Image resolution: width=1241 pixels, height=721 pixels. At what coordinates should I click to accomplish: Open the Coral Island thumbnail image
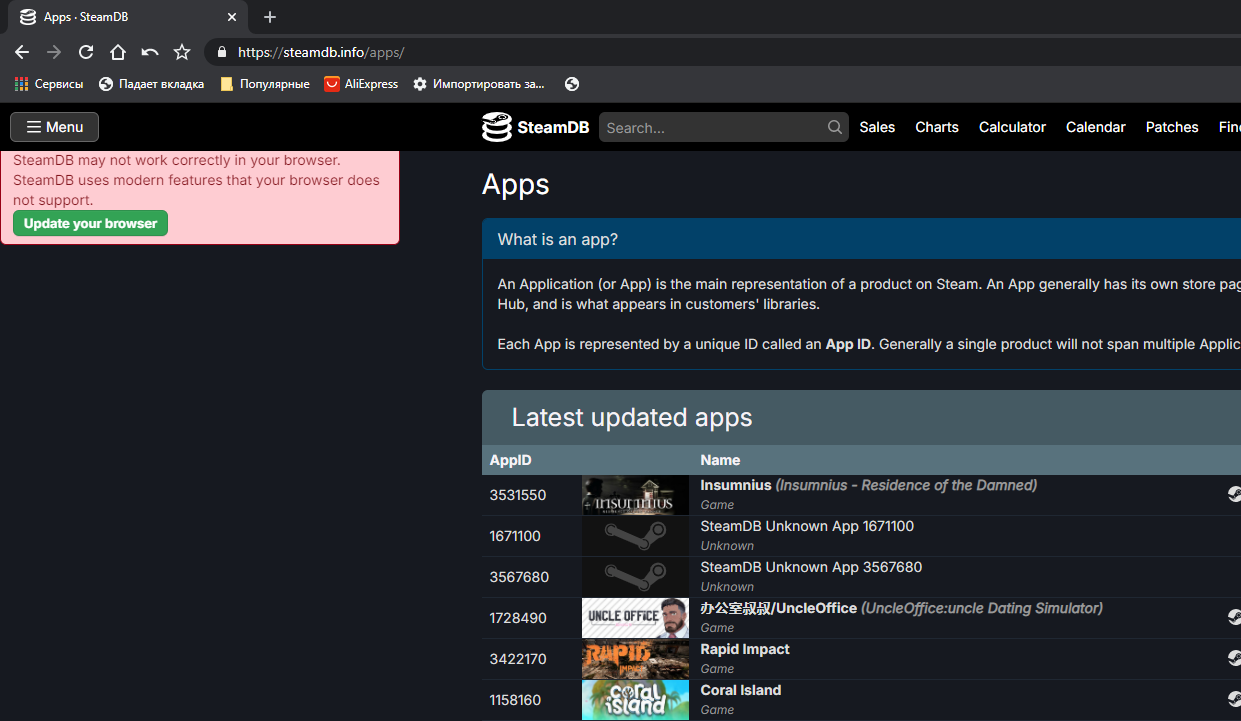point(635,700)
